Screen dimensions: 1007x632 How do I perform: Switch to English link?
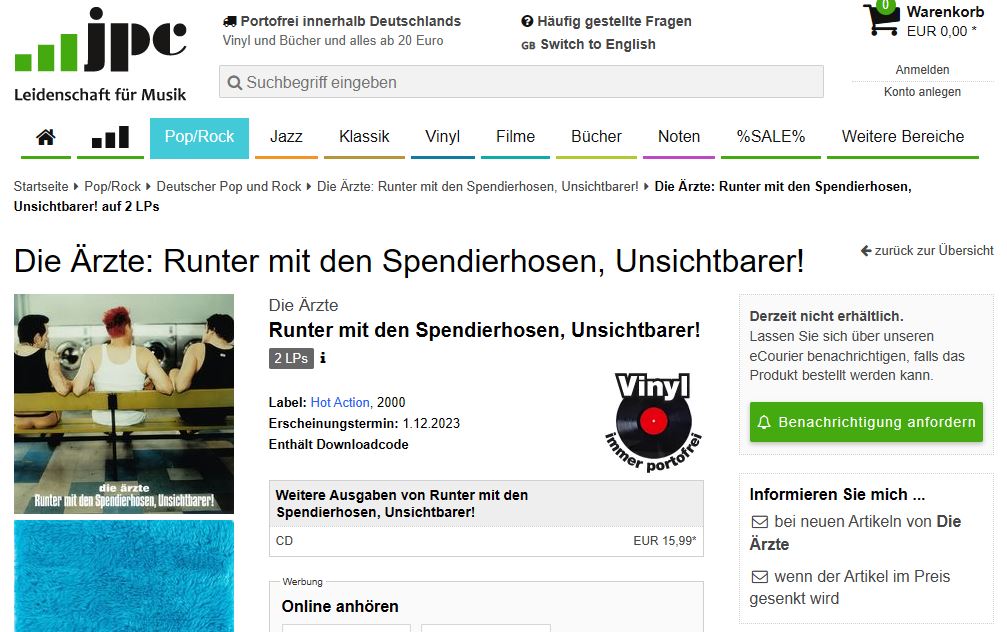point(598,44)
